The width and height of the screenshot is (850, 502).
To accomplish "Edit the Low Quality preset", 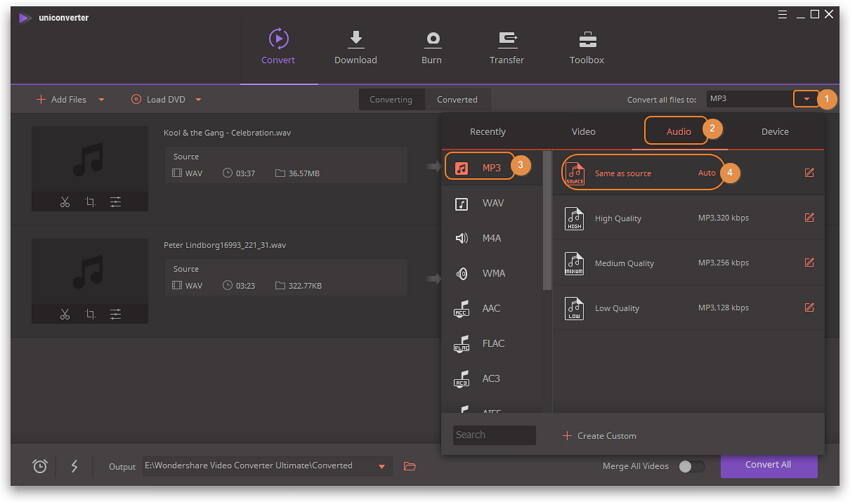I will (809, 308).
